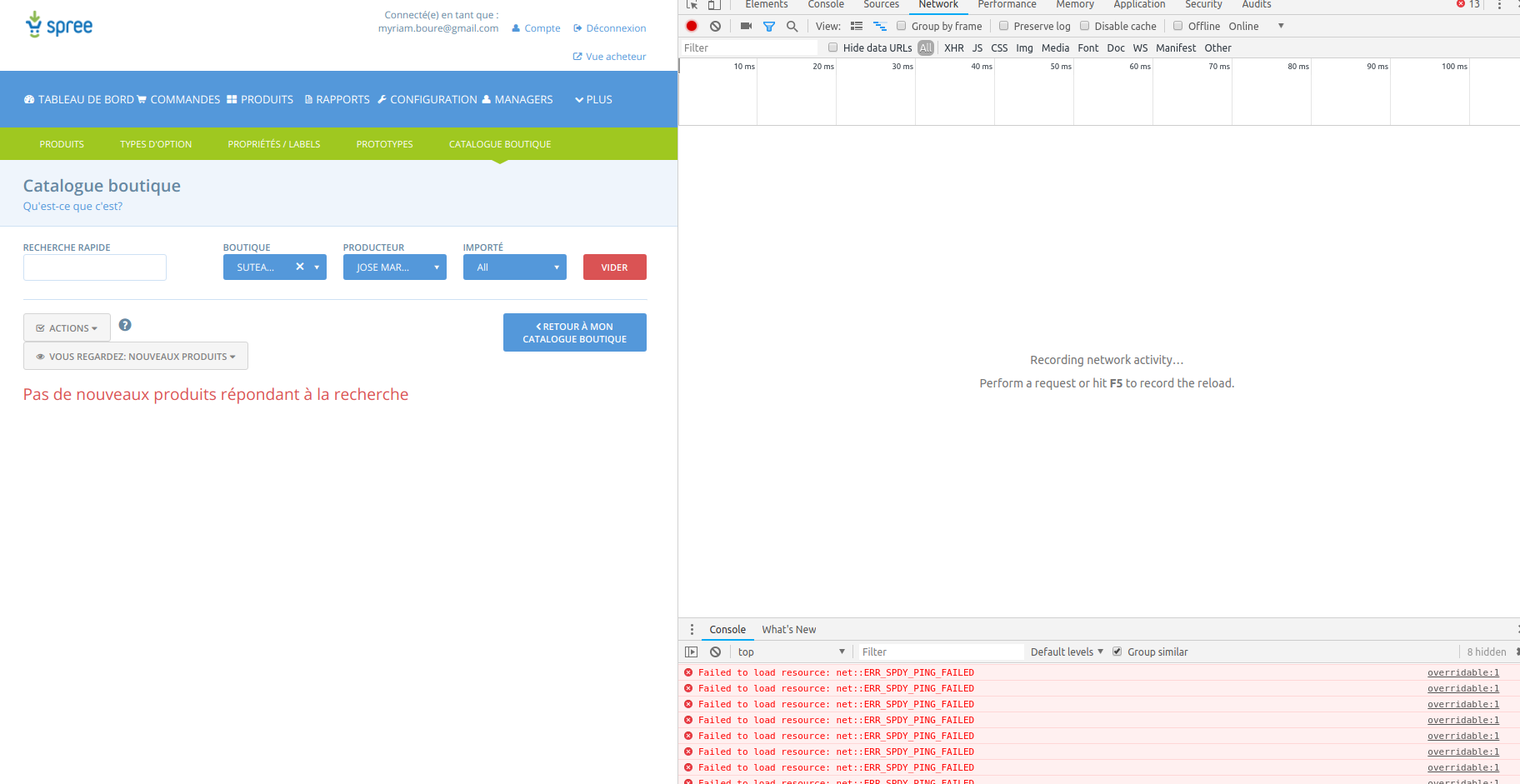Switch to Types d'option tab

(156, 144)
